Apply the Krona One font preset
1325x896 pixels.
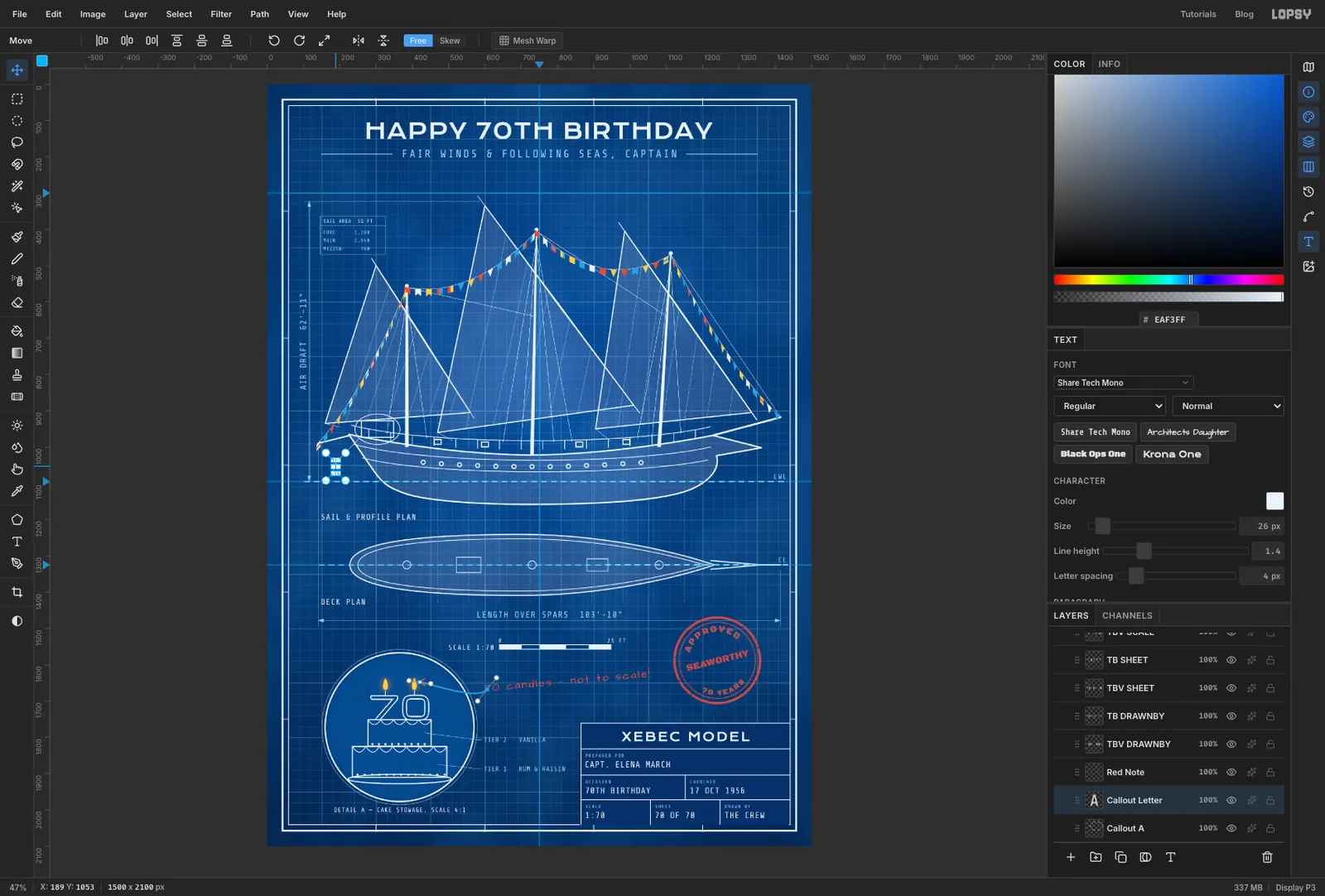coord(1172,454)
